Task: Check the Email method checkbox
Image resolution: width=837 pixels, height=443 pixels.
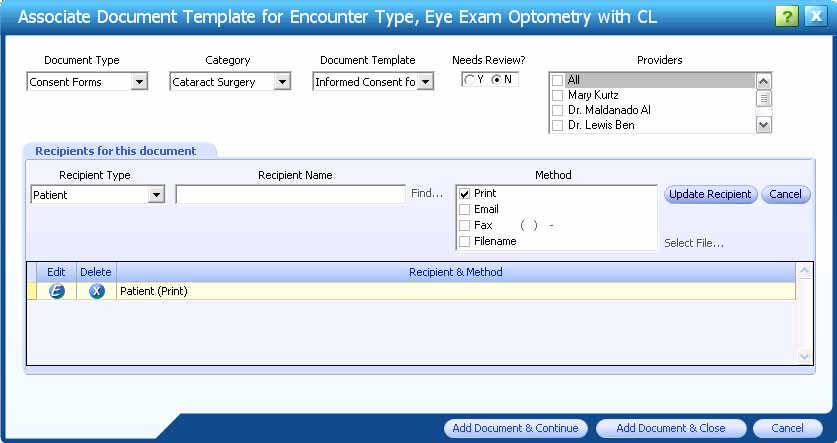Action: (464, 209)
